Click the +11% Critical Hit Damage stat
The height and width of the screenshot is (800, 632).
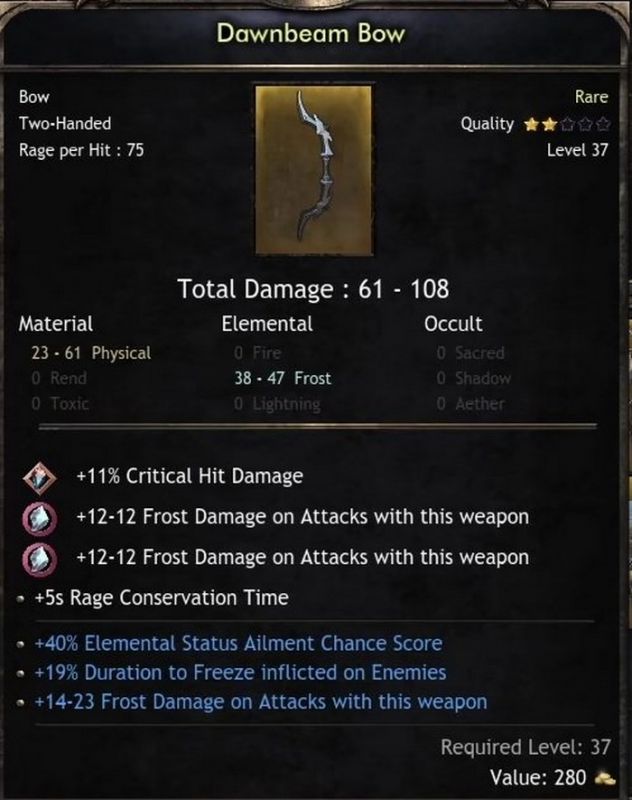coord(190,476)
